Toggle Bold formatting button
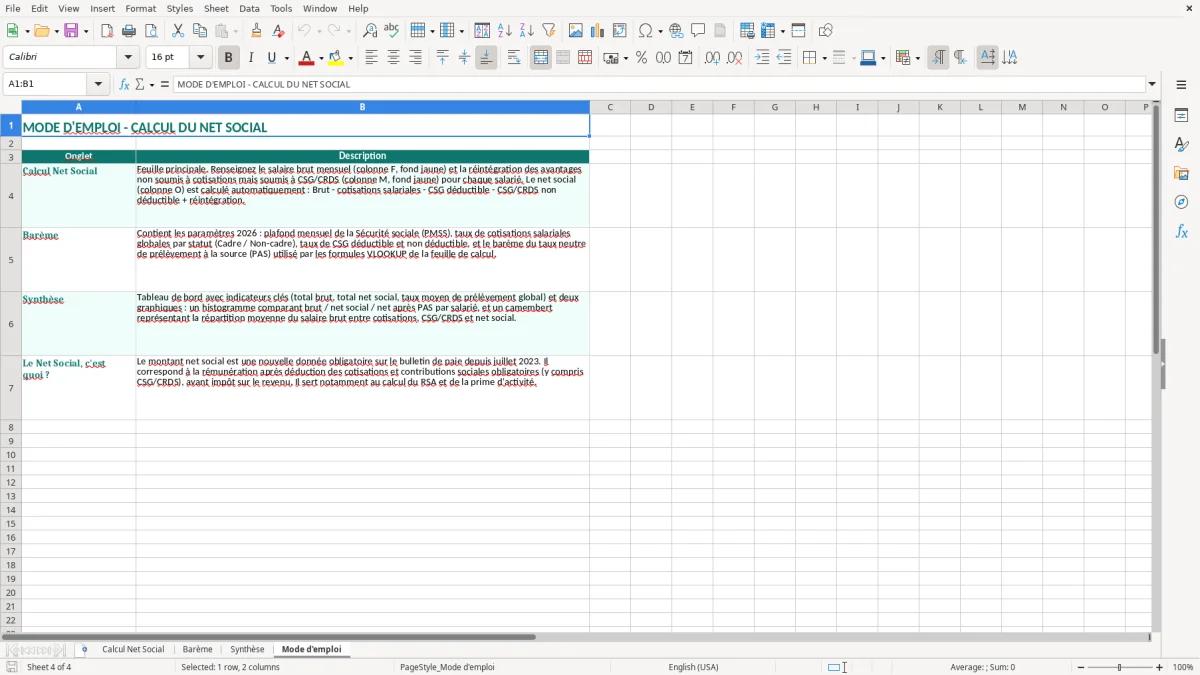 click(x=229, y=58)
